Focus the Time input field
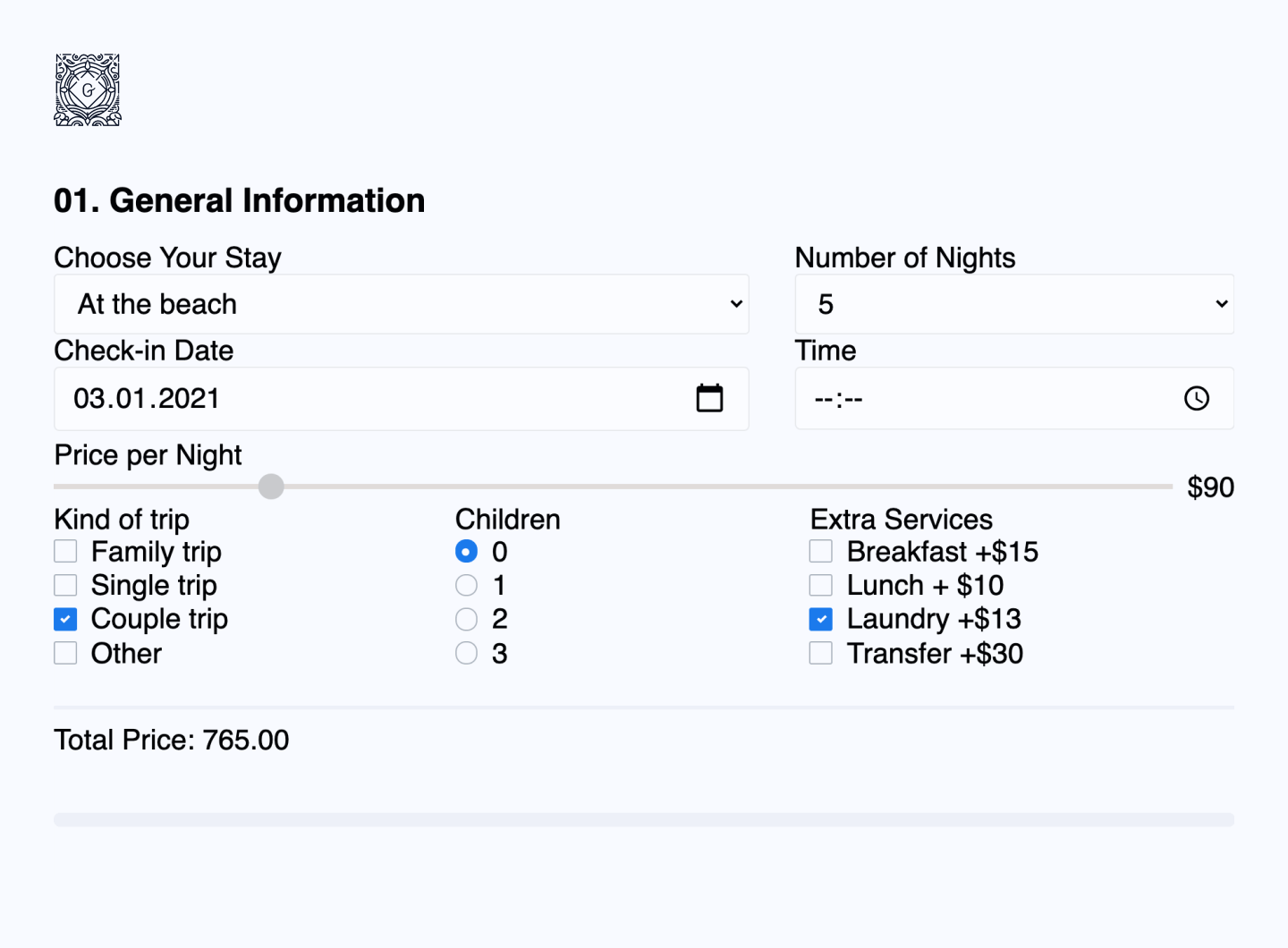 coord(1014,399)
